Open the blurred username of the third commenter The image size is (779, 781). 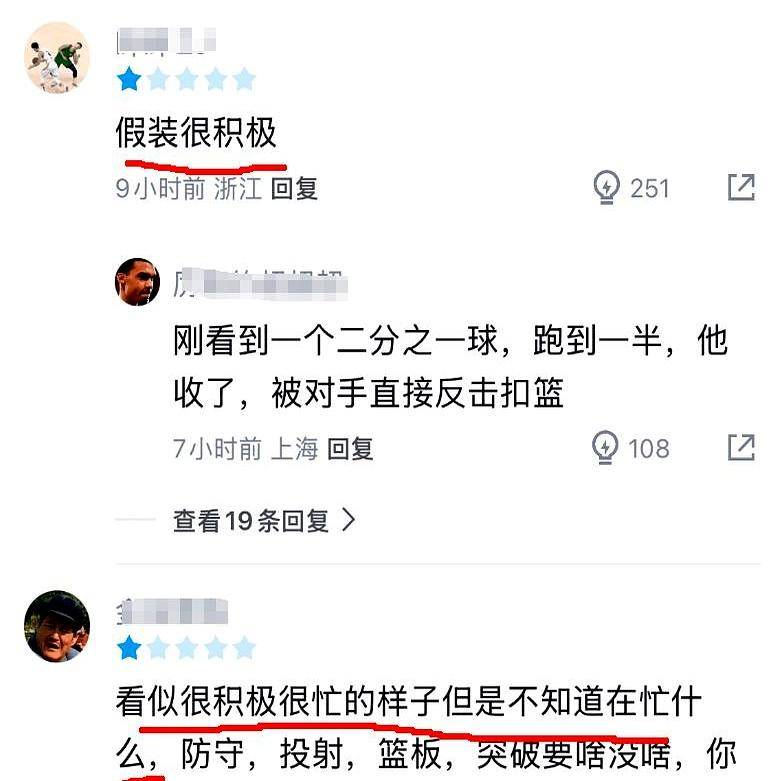click(x=172, y=611)
